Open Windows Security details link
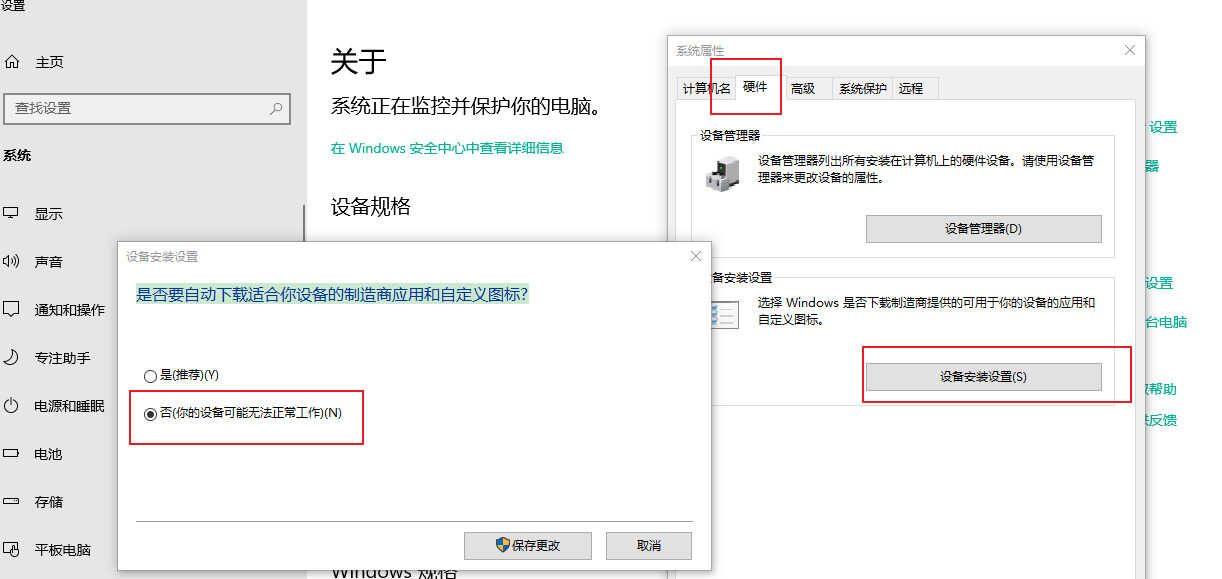 pos(447,148)
